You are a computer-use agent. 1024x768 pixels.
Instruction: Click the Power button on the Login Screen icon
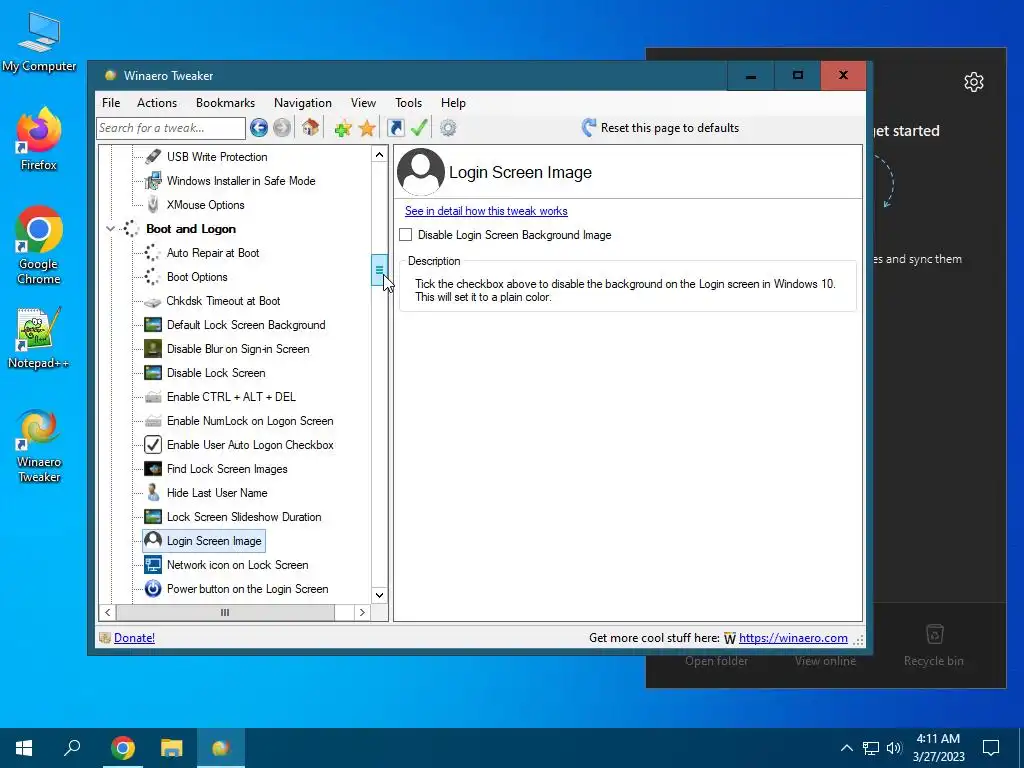click(153, 588)
